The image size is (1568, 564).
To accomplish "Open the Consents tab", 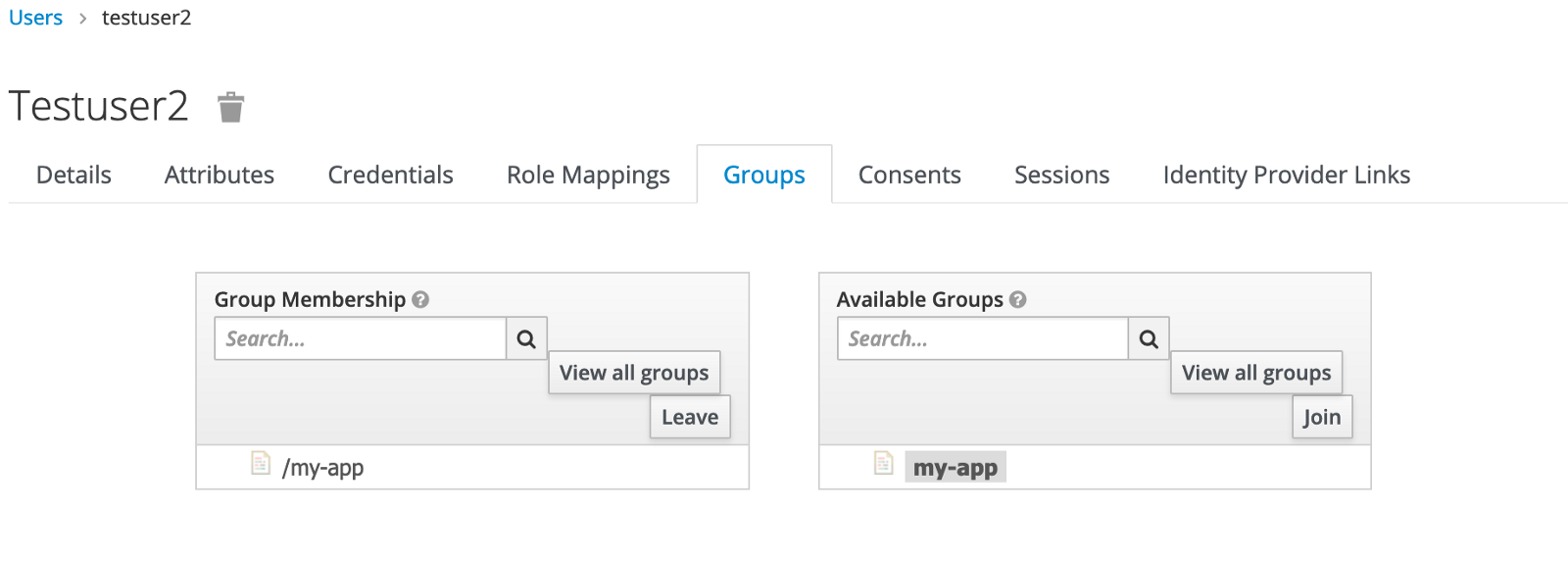I will (909, 175).
